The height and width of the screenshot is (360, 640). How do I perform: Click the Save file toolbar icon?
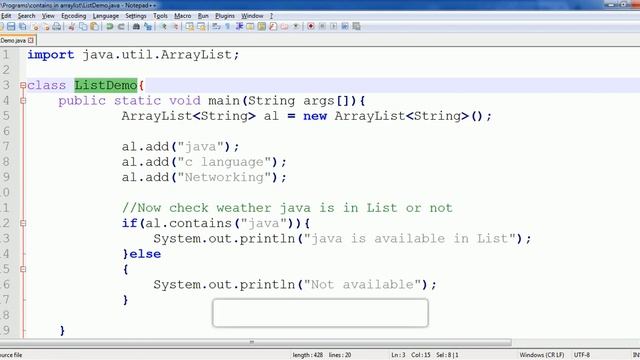click(x=11, y=27)
